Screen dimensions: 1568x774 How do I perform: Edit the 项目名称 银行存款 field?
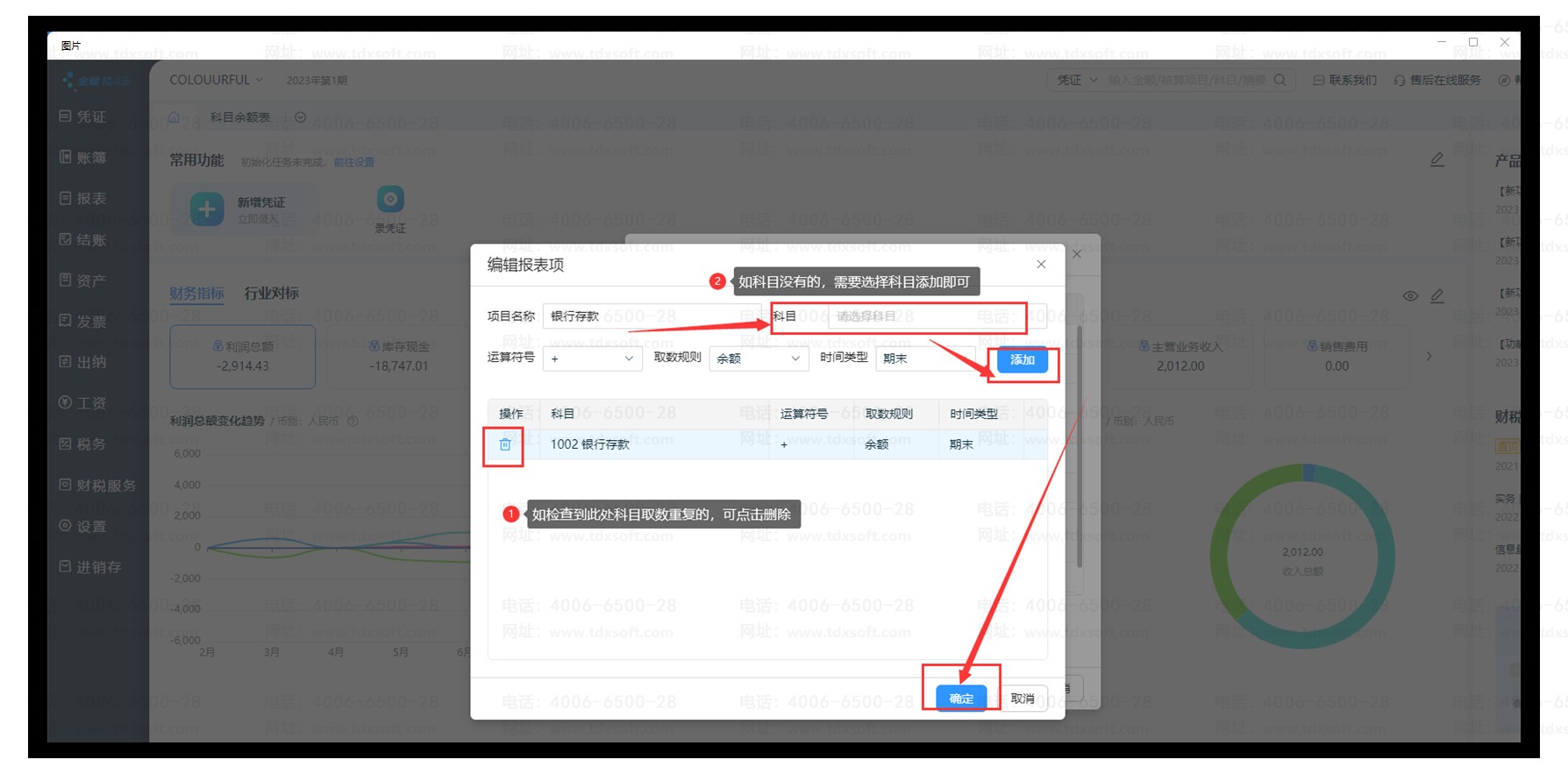pyautogui.click(x=640, y=316)
